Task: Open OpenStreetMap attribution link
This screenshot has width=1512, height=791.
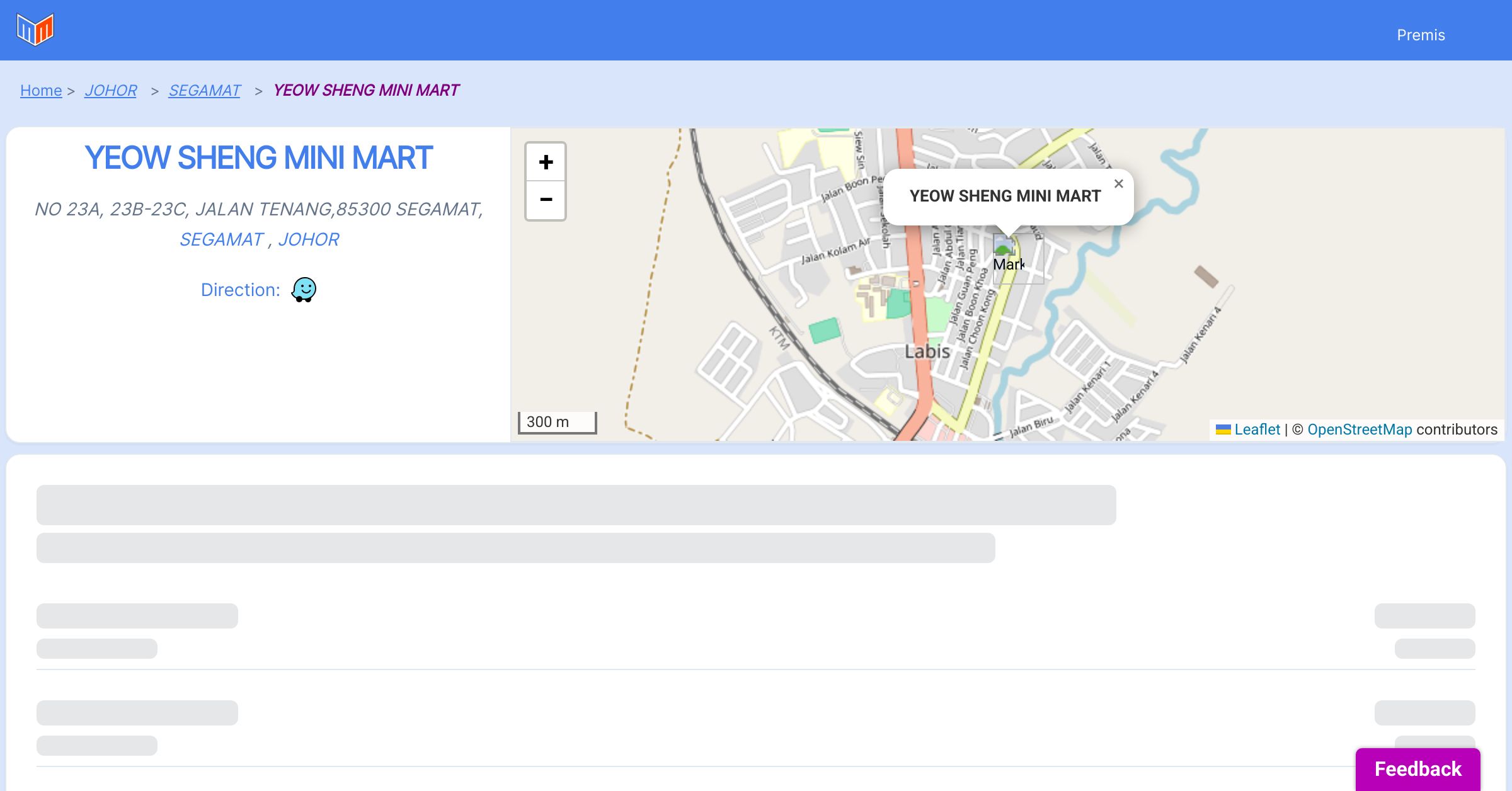Action: point(1360,430)
